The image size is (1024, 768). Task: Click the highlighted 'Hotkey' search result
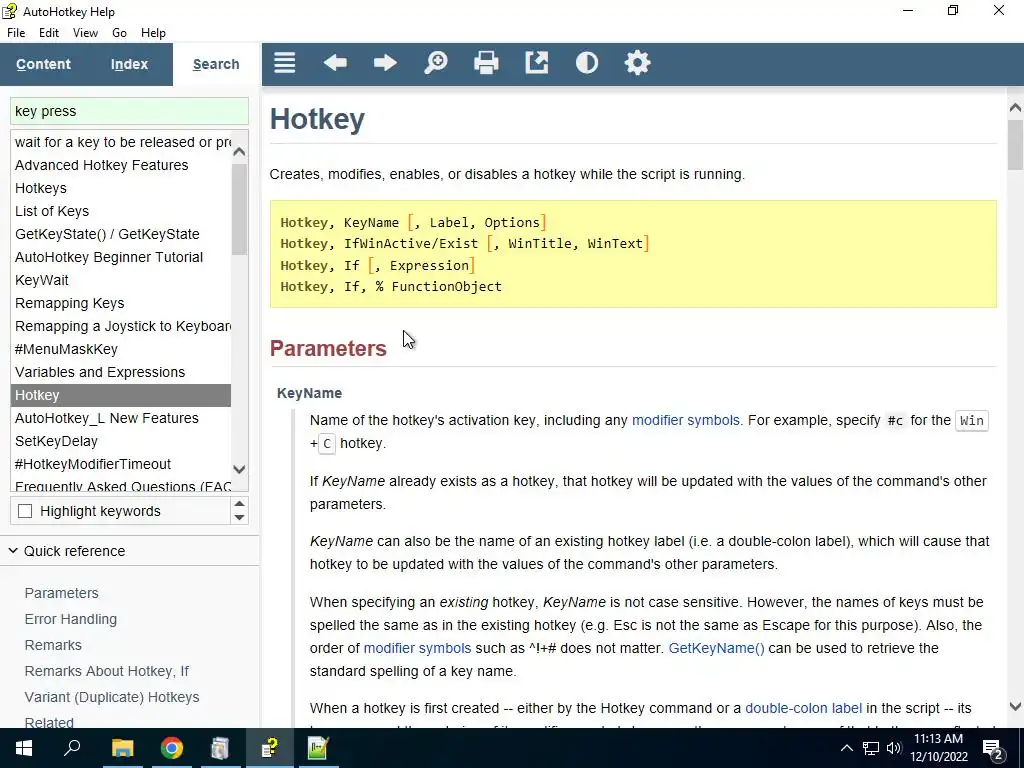click(121, 395)
